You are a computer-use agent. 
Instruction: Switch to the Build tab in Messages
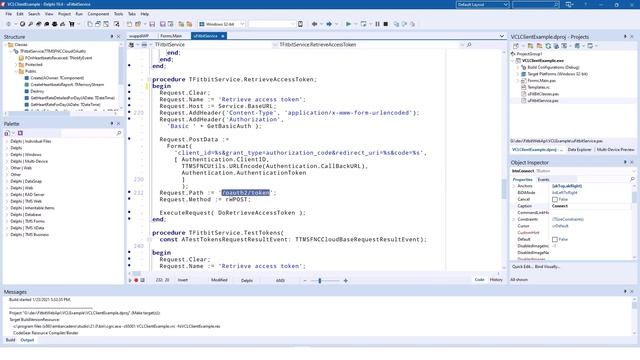tap(10, 340)
